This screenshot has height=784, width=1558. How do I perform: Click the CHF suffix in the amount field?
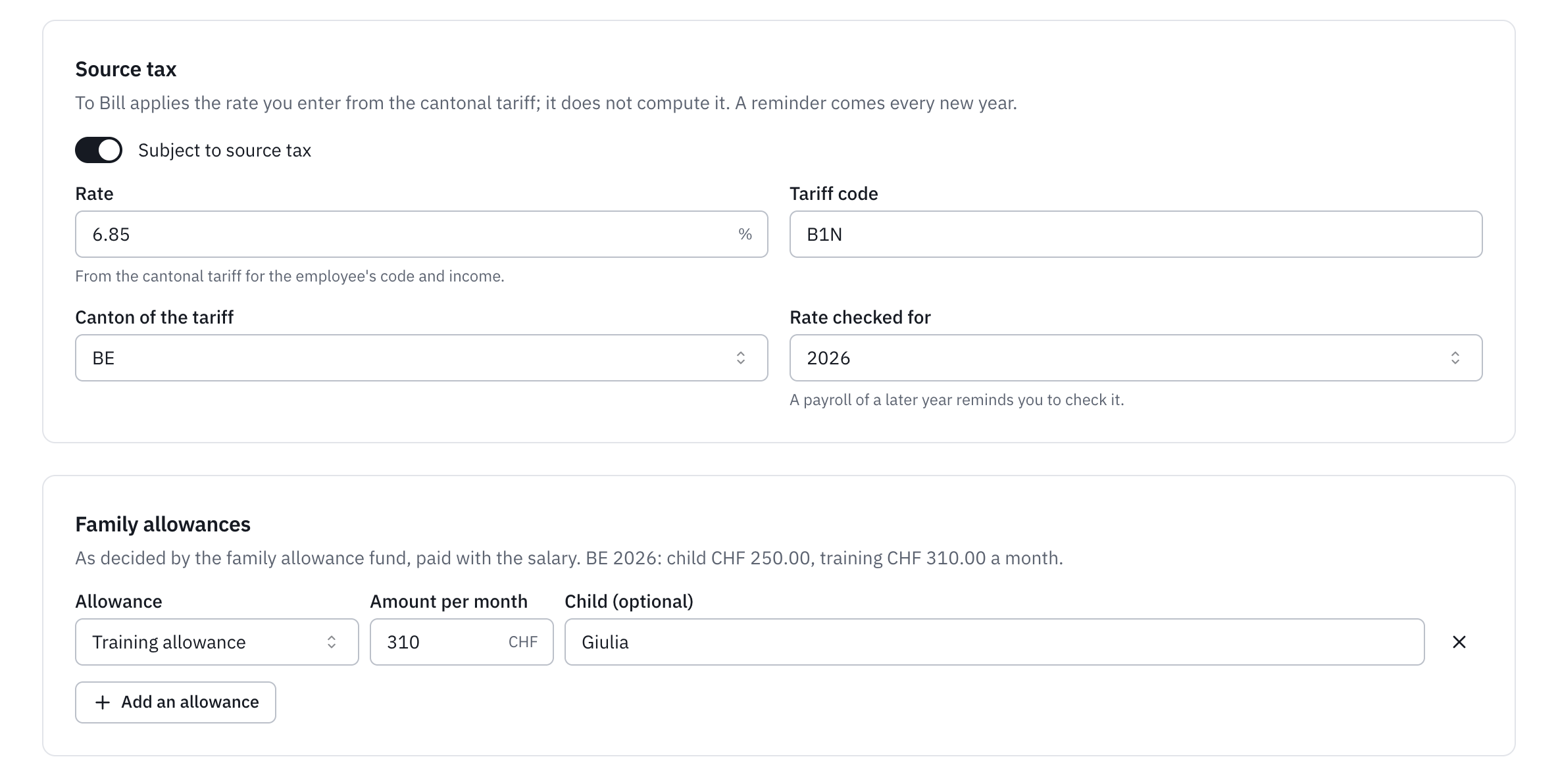pyautogui.click(x=523, y=642)
